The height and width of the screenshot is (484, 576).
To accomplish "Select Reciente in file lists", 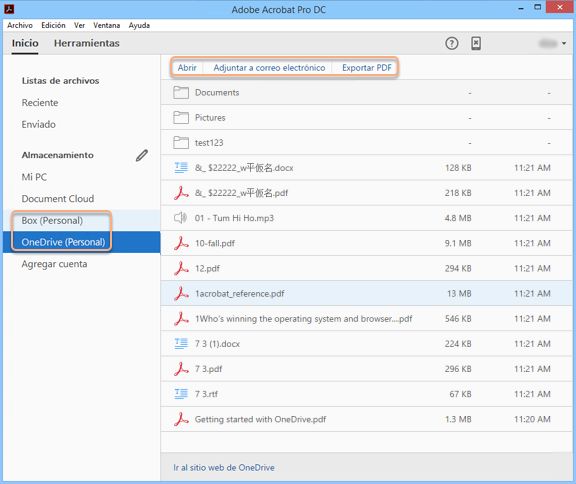I will tap(40, 102).
